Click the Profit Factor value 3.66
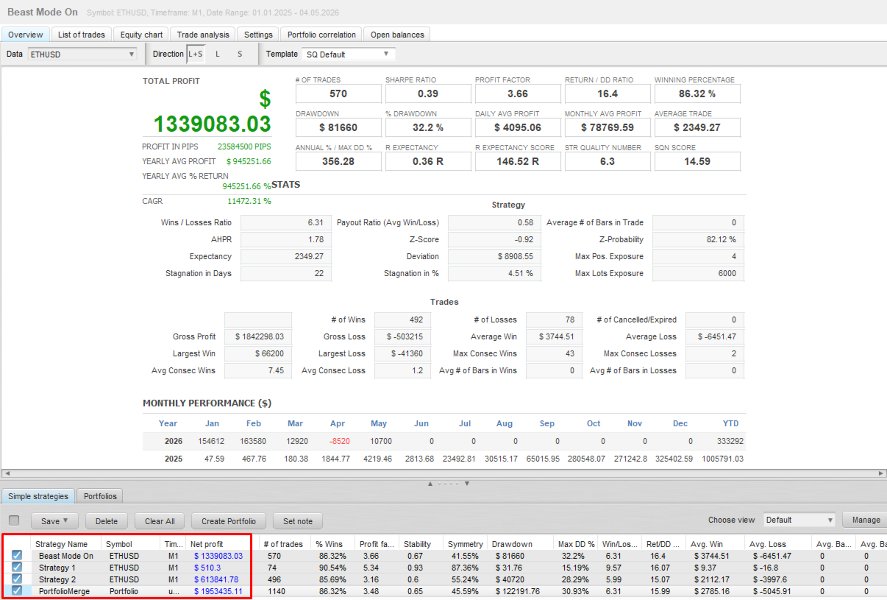887x600 pixels. click(518, 94)
